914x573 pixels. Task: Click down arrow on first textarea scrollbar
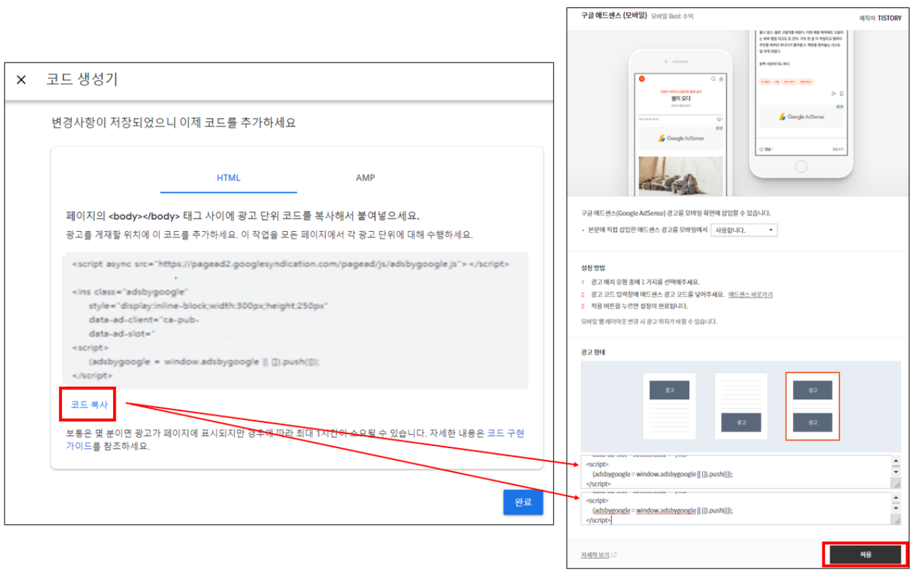click(x=896, y=472)
